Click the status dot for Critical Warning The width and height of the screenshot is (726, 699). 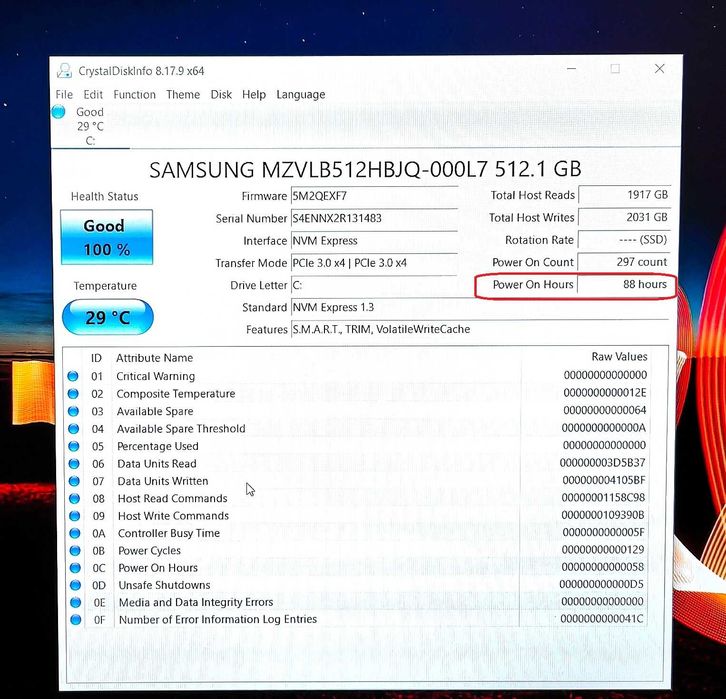pyautogui.click(x=73, y=376)
